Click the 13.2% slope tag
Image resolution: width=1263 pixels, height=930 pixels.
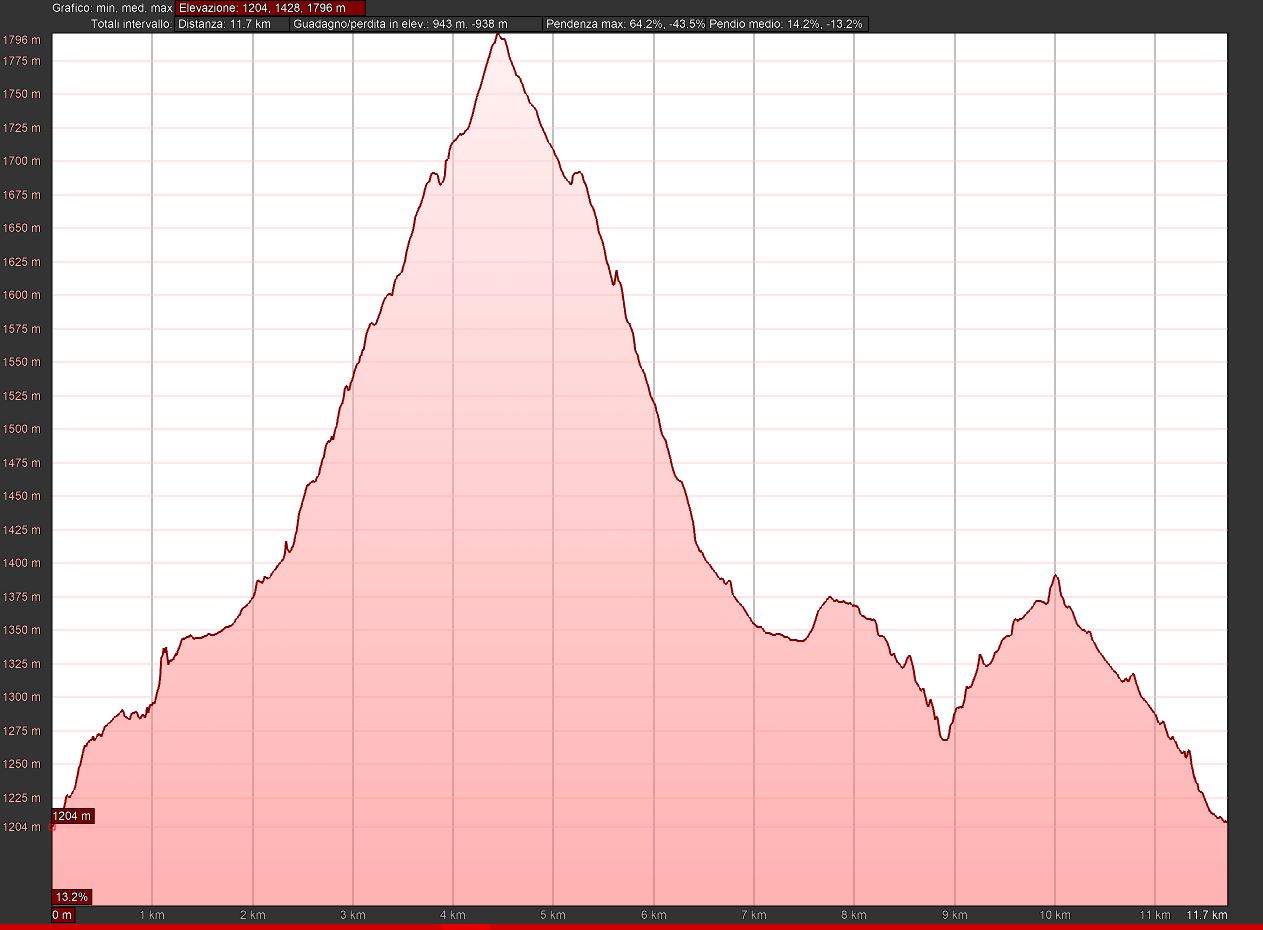click(72, 896)
